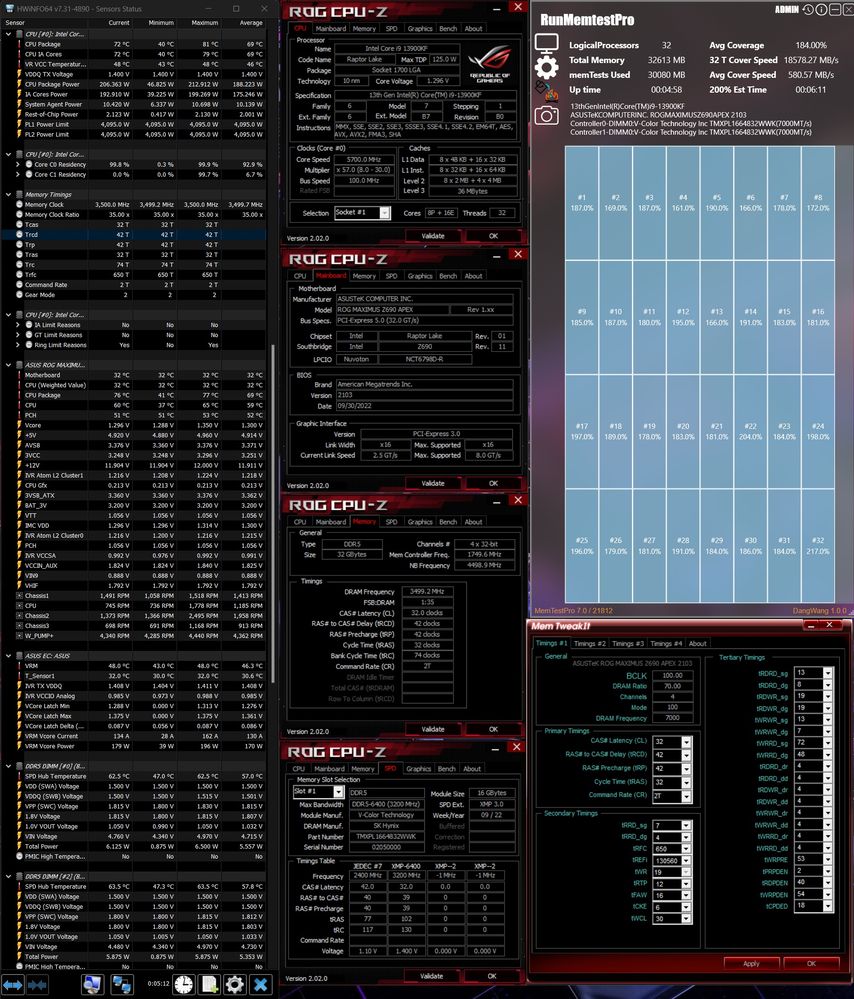Click OK in CPU-Z Motherboard window
This screenshot has height=999, width=854.
pos(493,483)
